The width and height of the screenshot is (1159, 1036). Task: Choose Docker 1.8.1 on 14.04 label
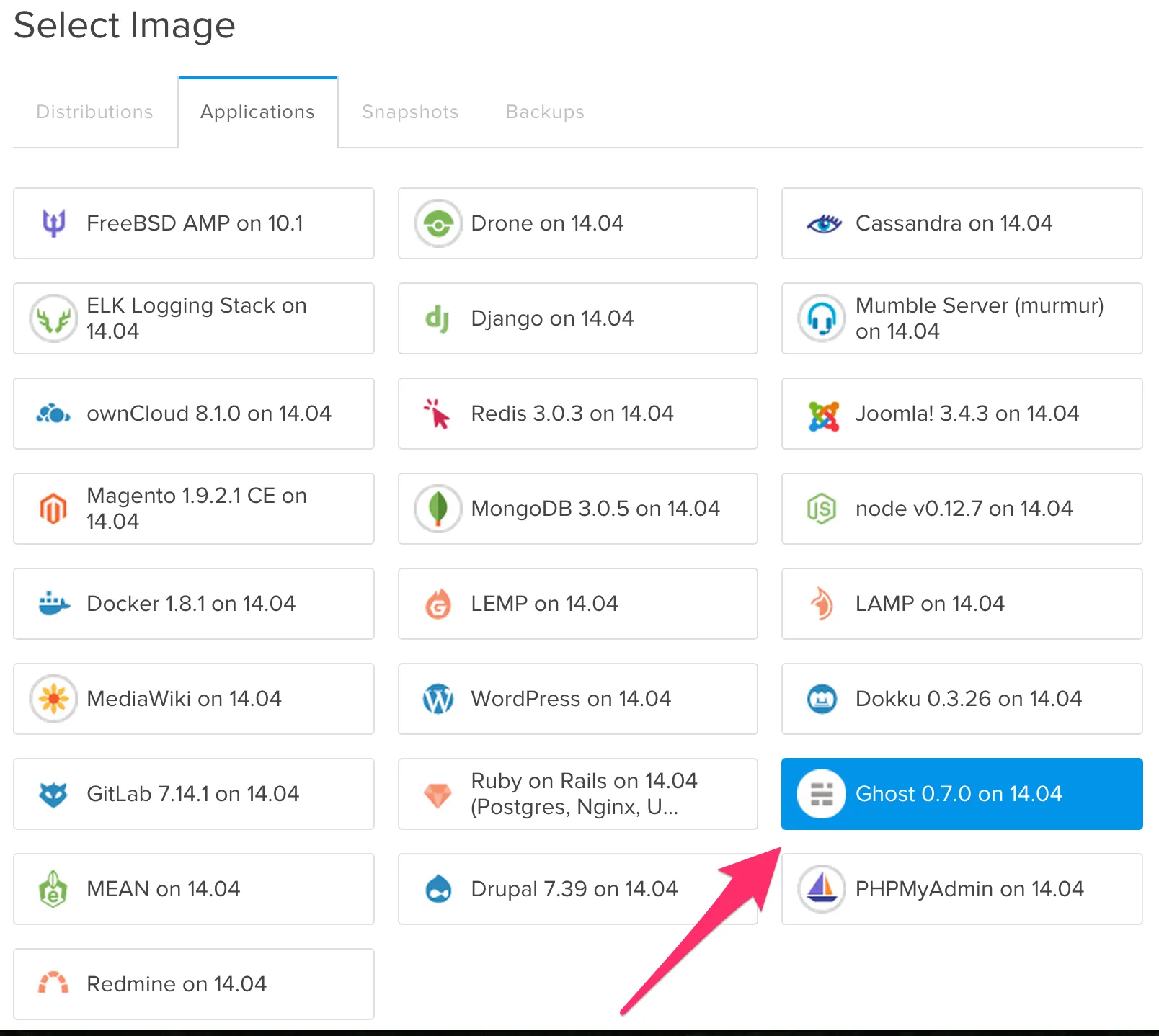(x=191, y=604)
